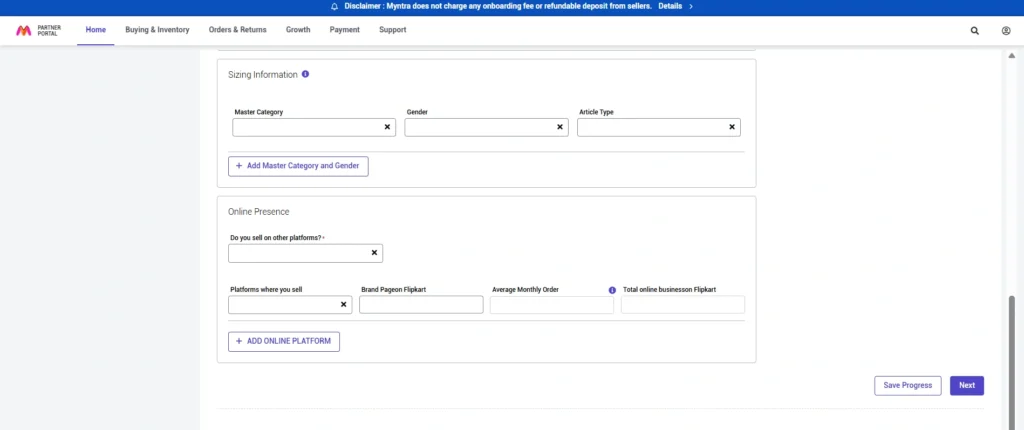
Task: Open 'Platforms where you sell' dropdown
Action: tap(283, 305)
